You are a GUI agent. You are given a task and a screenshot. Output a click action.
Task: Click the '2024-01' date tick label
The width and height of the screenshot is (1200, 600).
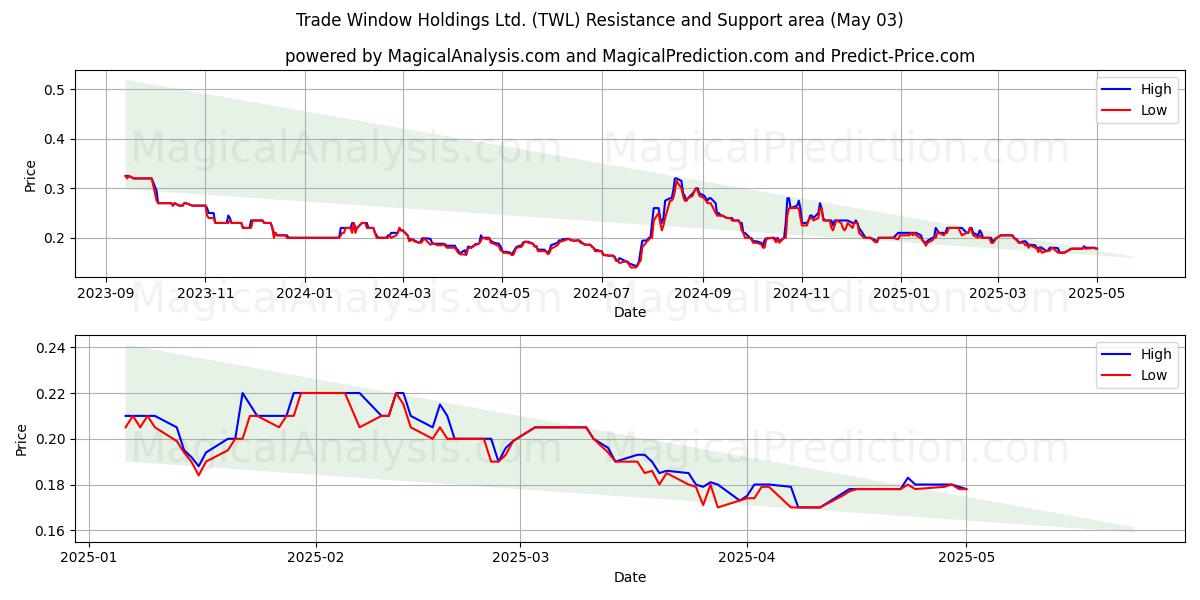point(304,294)
